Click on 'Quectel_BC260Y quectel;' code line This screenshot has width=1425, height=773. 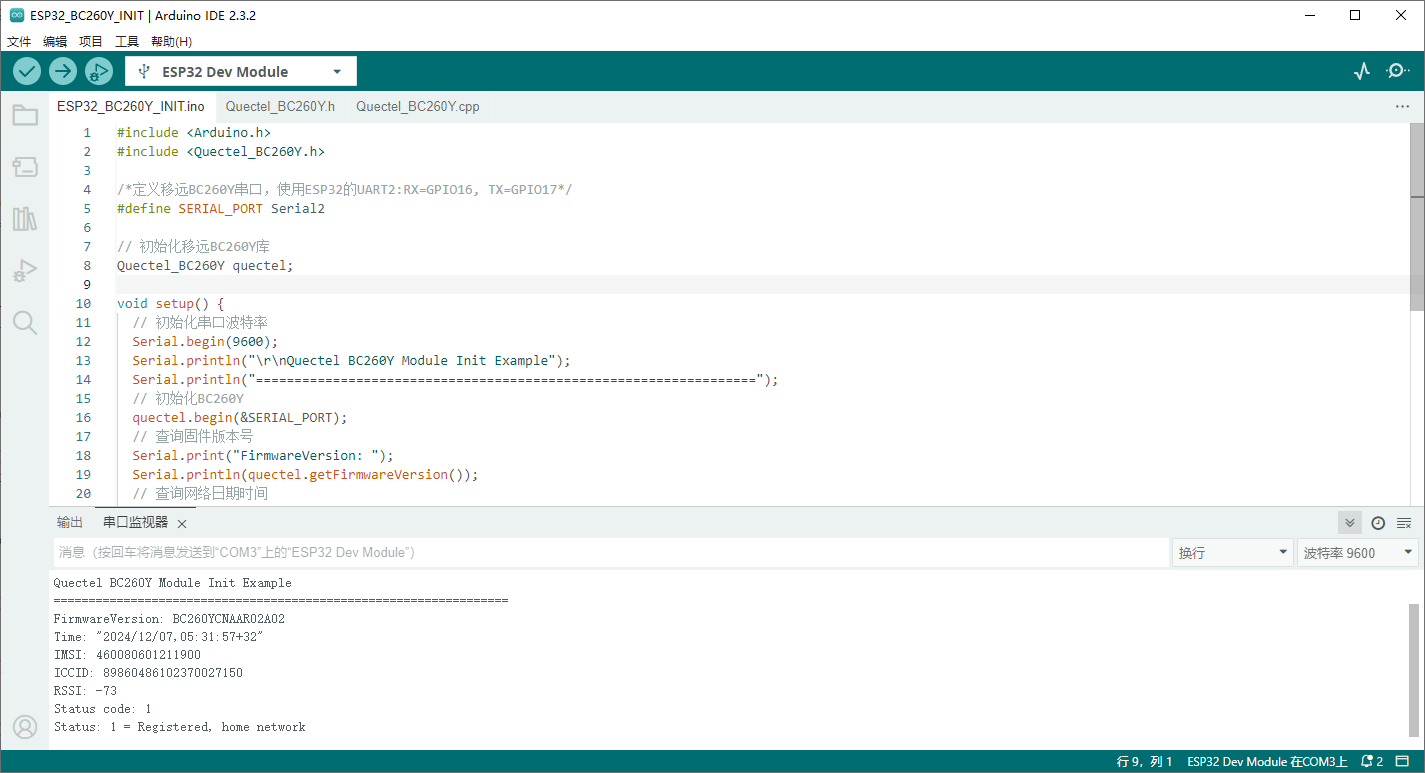(x=205, y=266)
